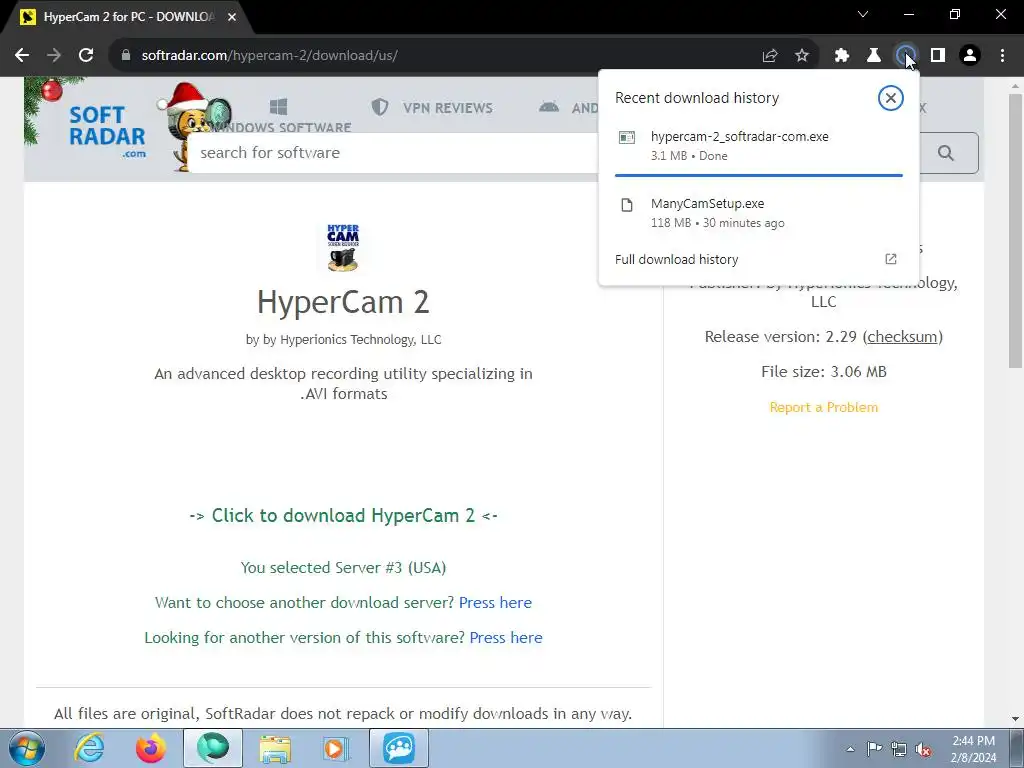
Task: Click the hypercam exe file icon
Action: (627, 137)
